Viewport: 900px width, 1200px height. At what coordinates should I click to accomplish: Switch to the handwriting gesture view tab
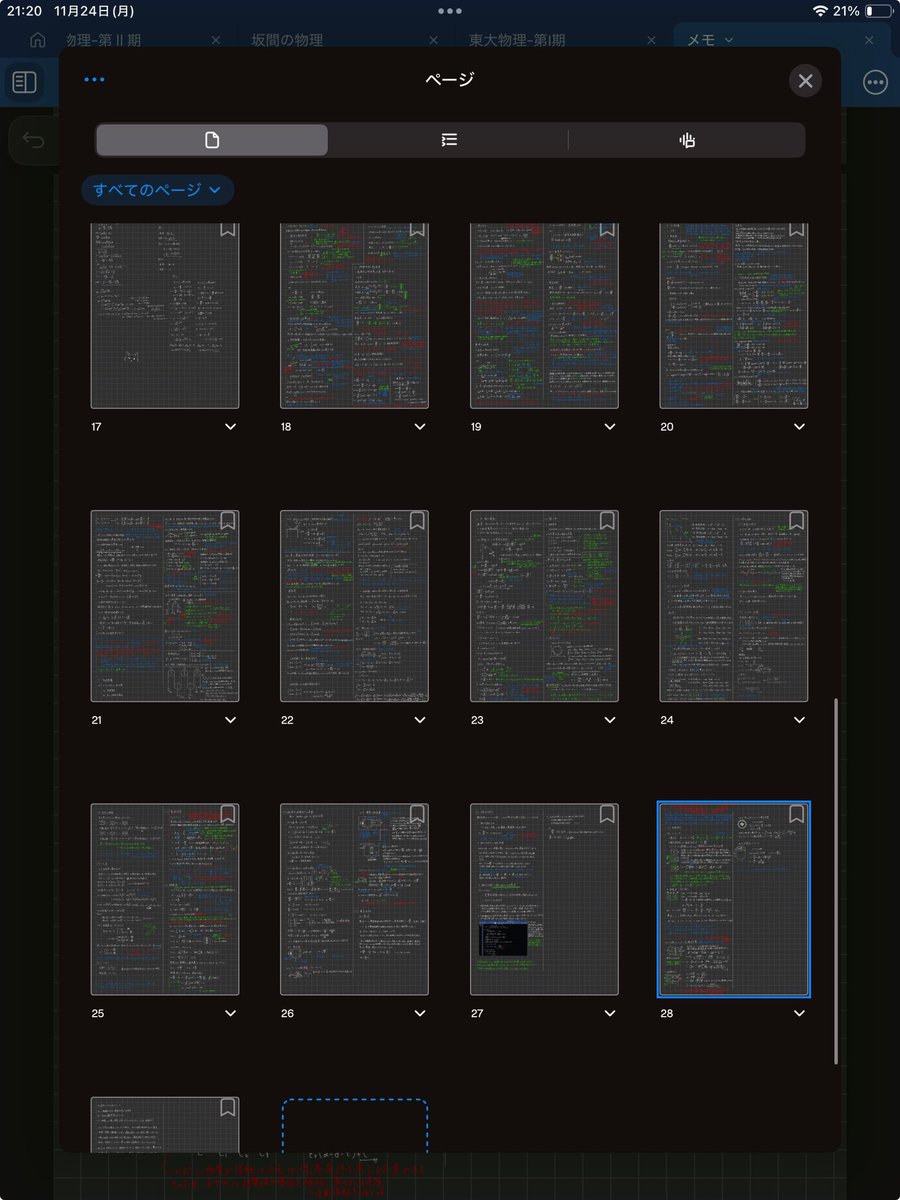click(x=687, y=140)
